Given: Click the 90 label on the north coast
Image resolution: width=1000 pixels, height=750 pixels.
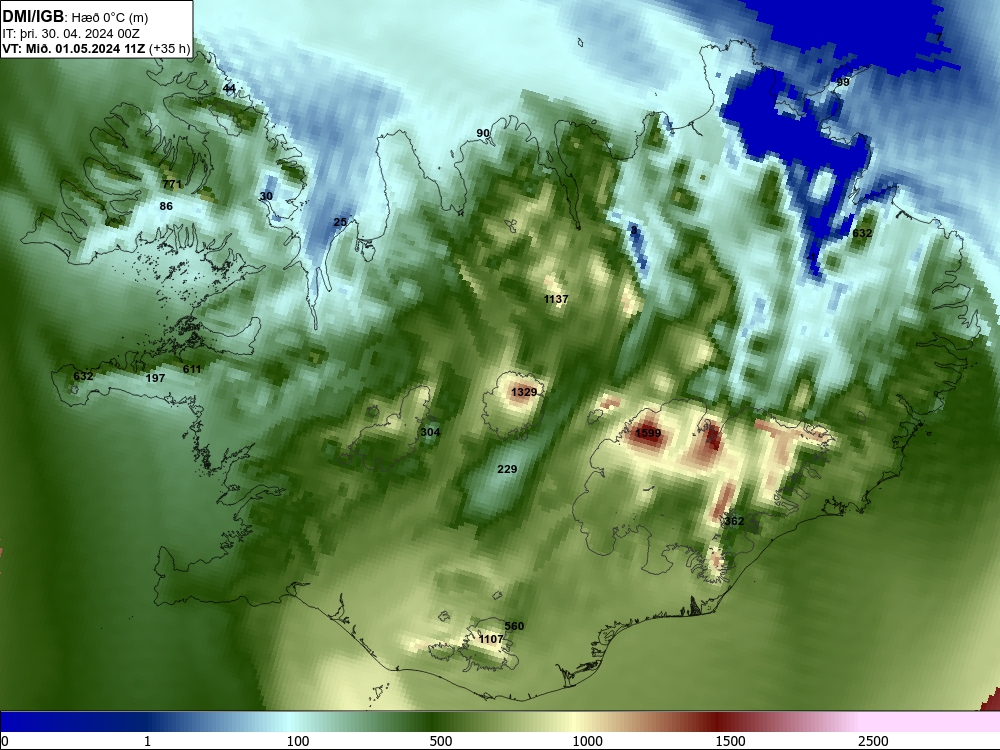Looking at the screenshot, I should pyautogui.click(x=483, y=133).
